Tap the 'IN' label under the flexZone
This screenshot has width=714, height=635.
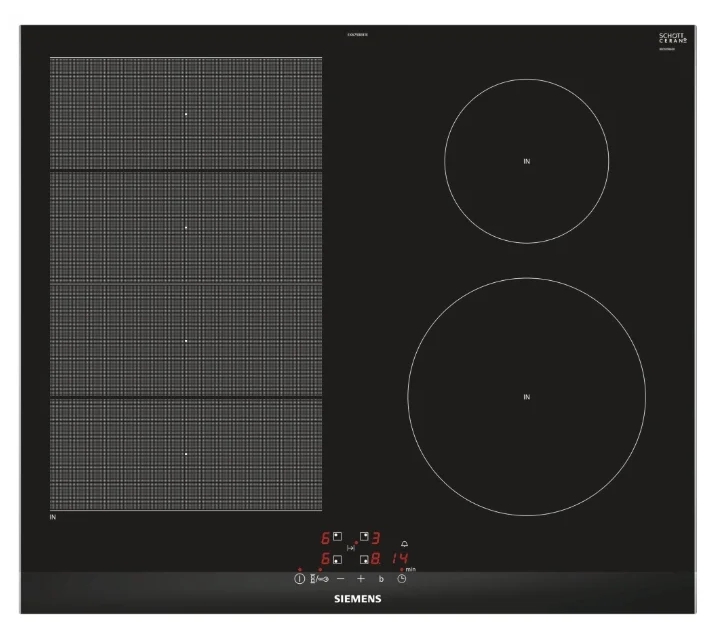[x=53, y=517]
